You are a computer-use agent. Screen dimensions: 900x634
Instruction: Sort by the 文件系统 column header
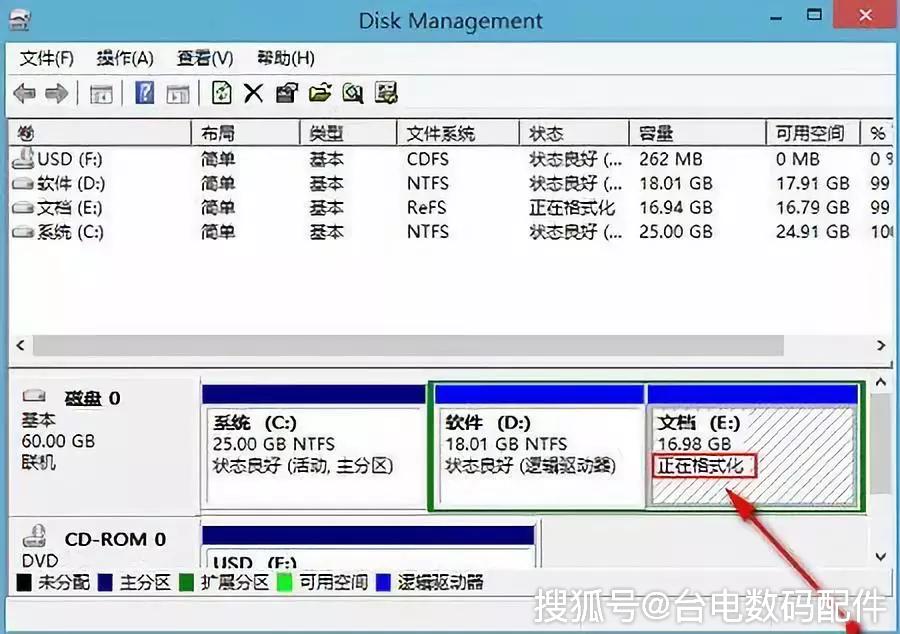click(458, 134)
